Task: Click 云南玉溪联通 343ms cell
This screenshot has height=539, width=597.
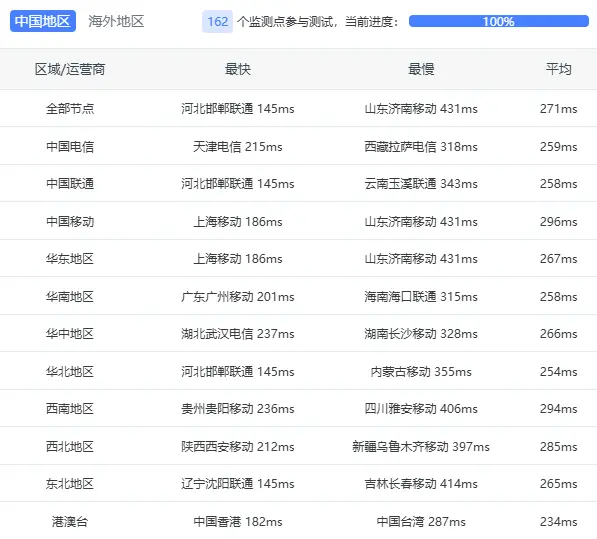Action: click(x=421, y=184)
